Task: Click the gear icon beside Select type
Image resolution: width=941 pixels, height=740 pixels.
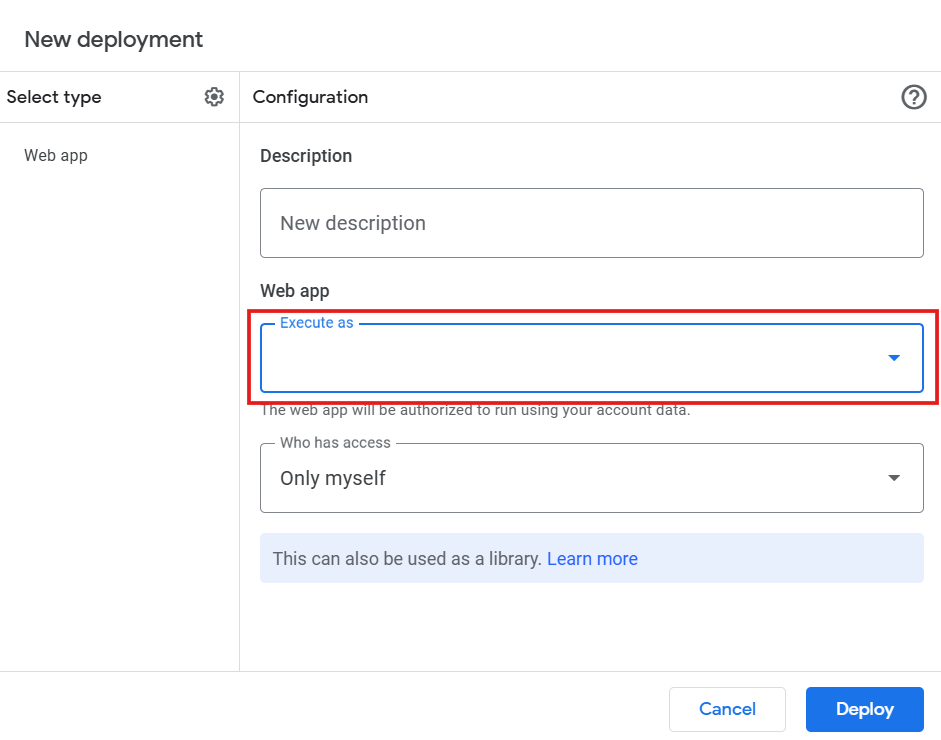Action: (x=214, y=97)
